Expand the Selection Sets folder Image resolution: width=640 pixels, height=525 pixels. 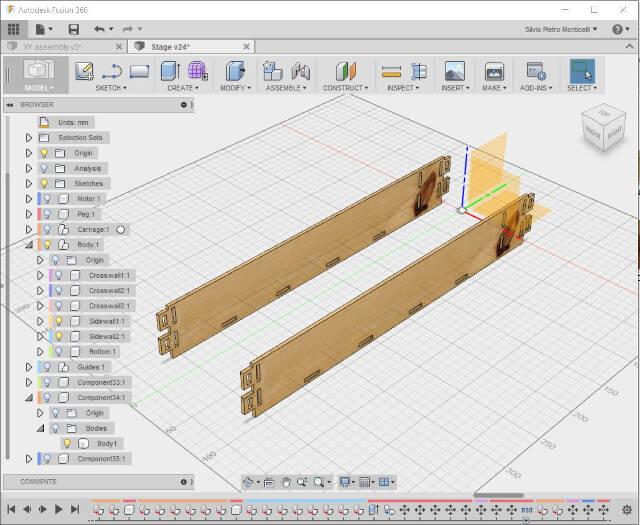point(29,138)
